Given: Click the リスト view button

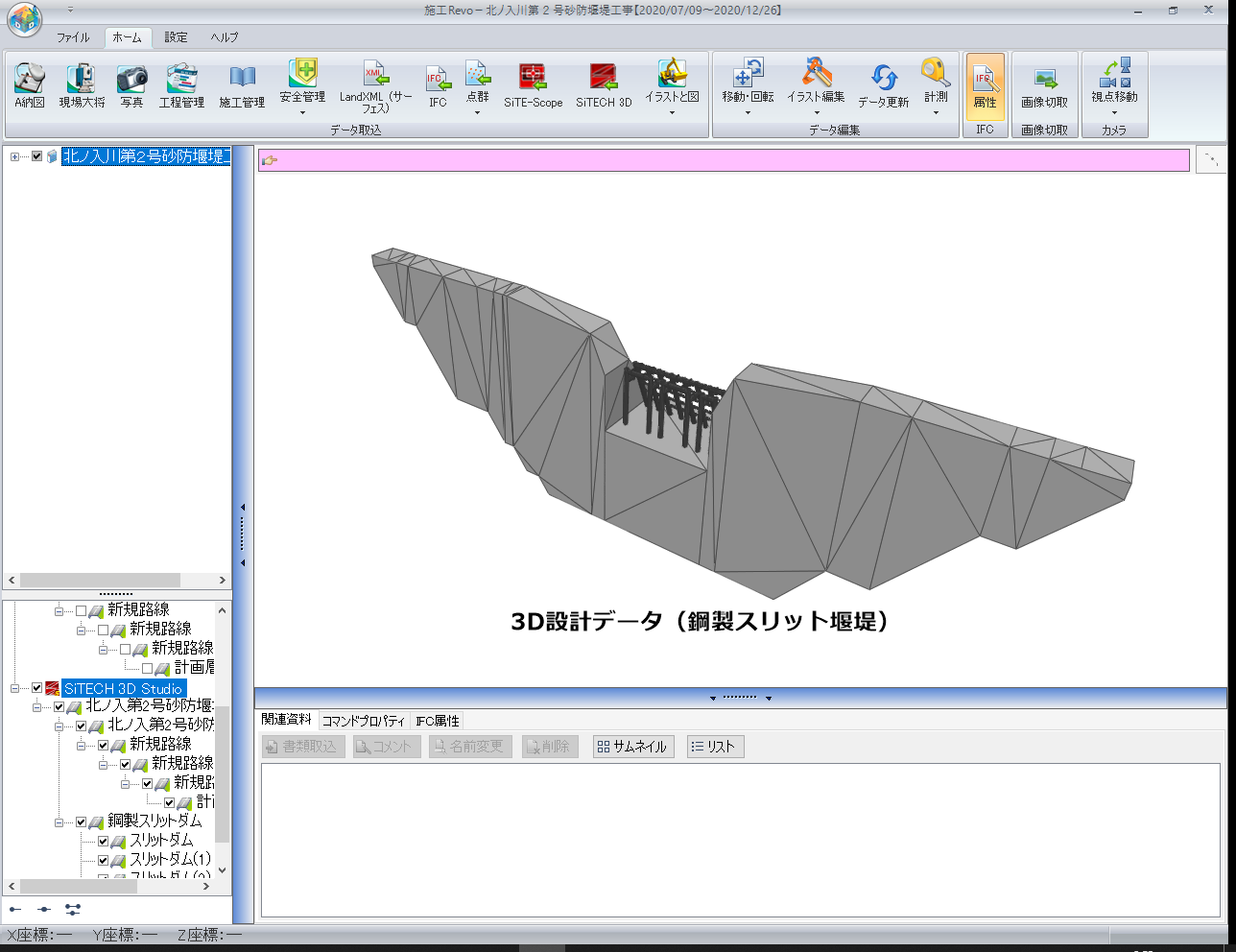Looking at the screenshot, I should point(715,747).
